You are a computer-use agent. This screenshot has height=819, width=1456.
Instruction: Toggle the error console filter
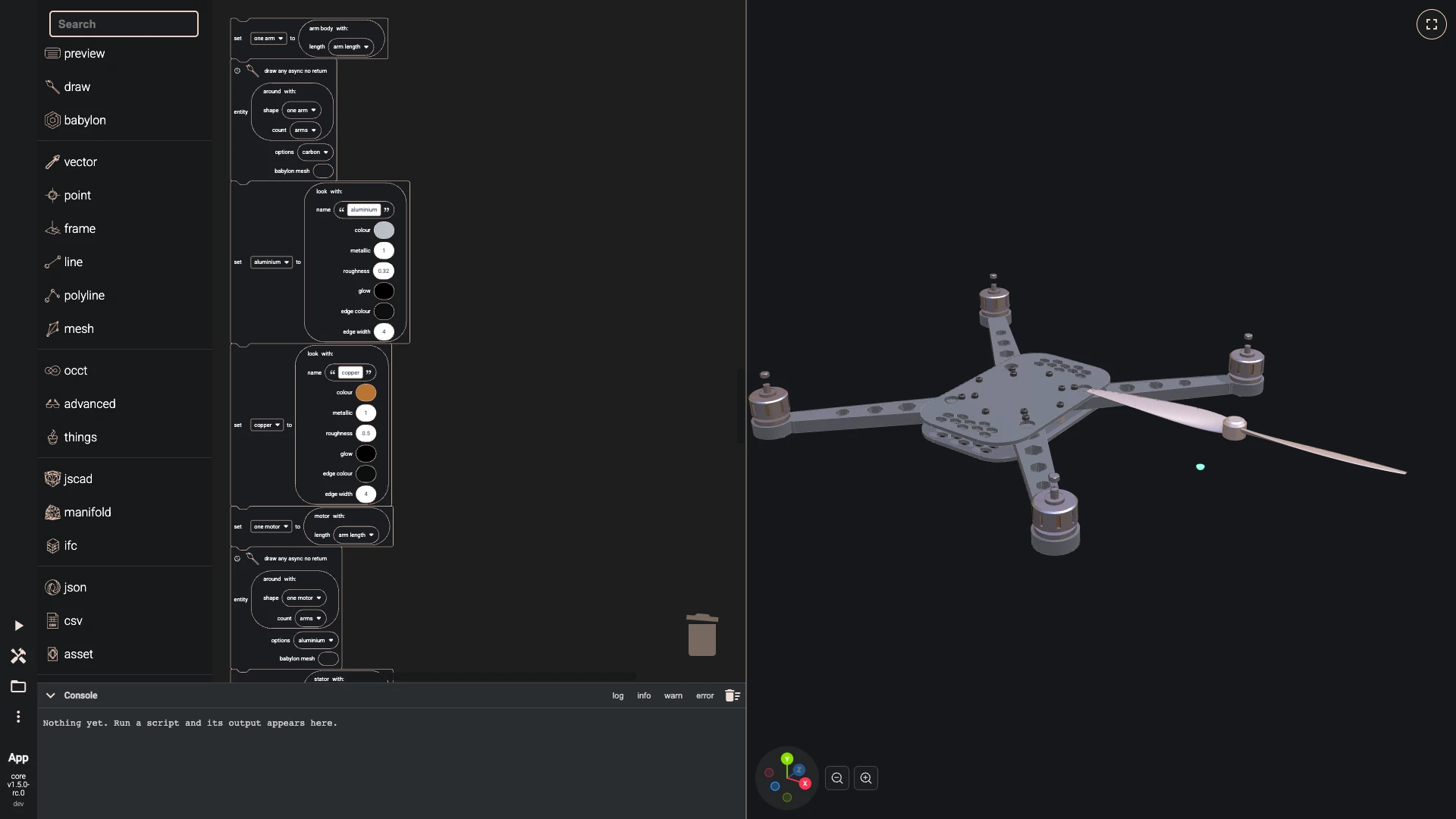coord(705,695)
